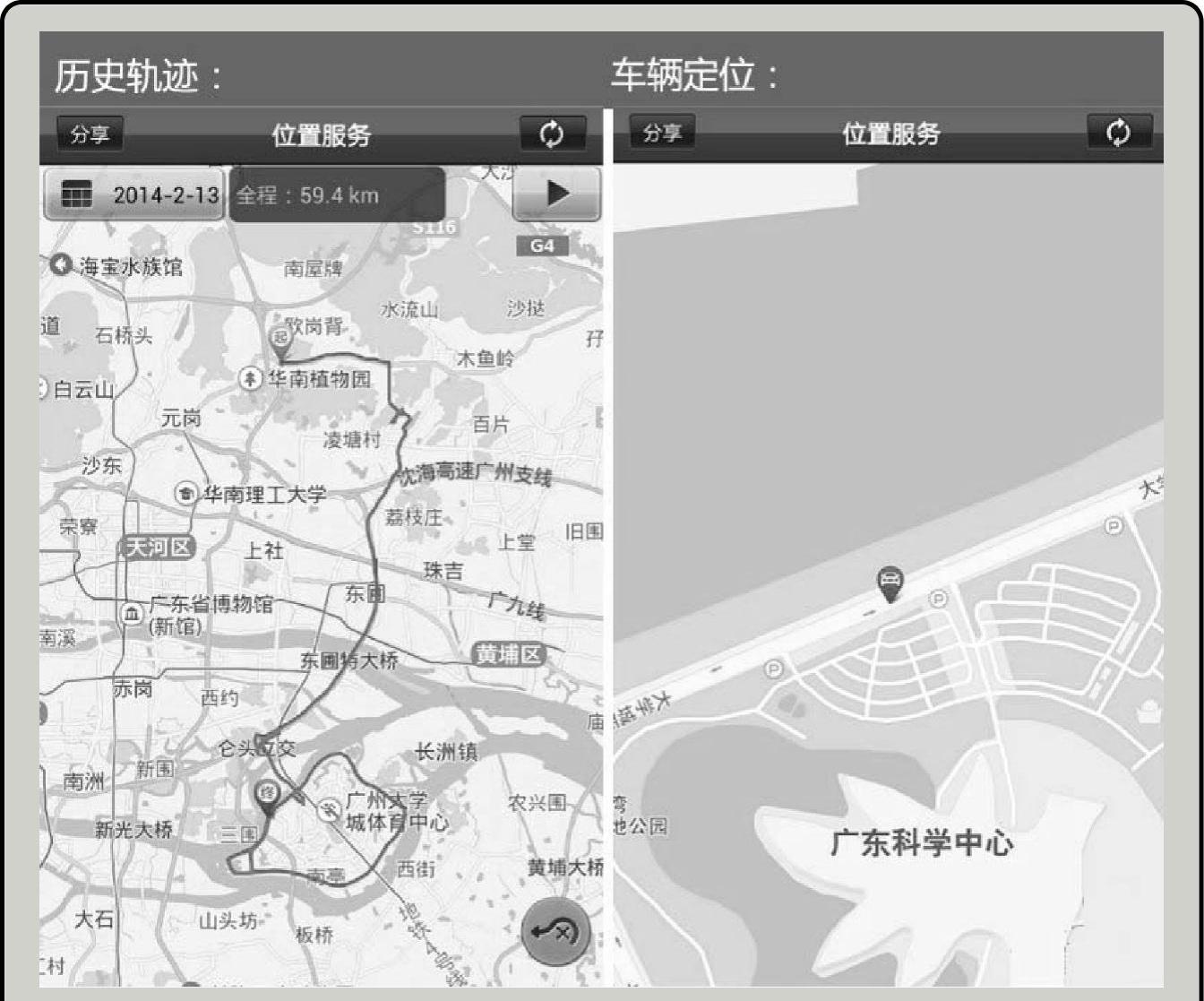
Task: Refresh the vehicle location map
Action: pyautogui.click(x=1118, y=134)
